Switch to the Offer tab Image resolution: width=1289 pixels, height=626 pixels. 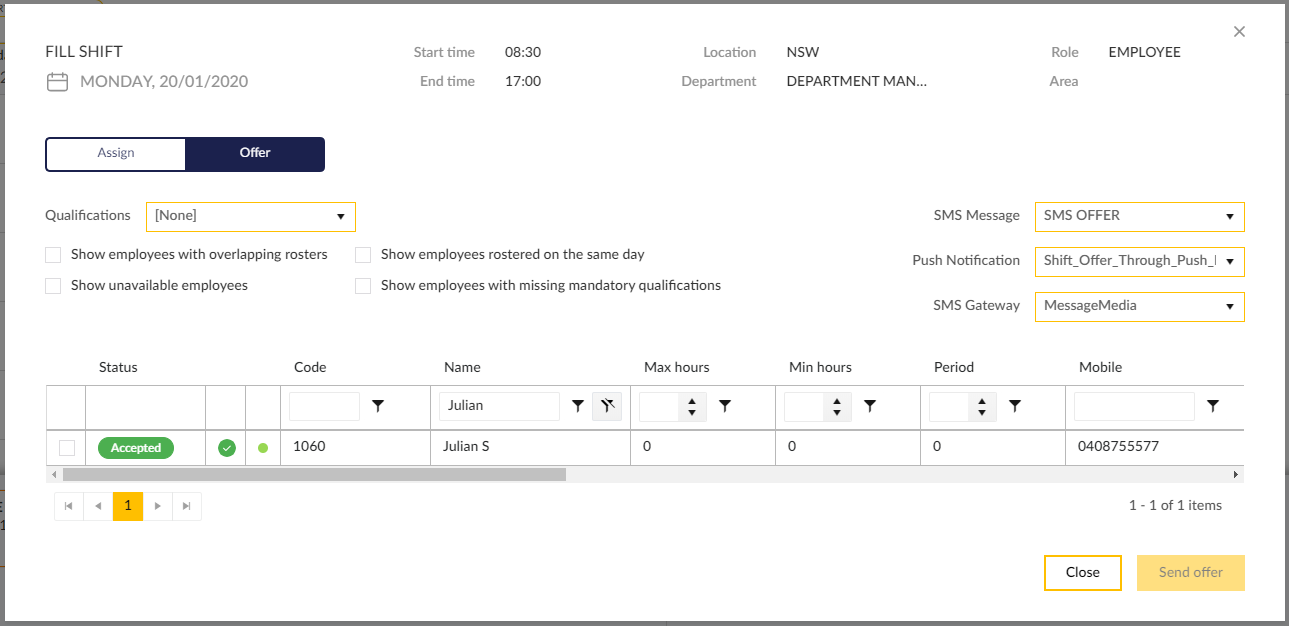point(255,154)
